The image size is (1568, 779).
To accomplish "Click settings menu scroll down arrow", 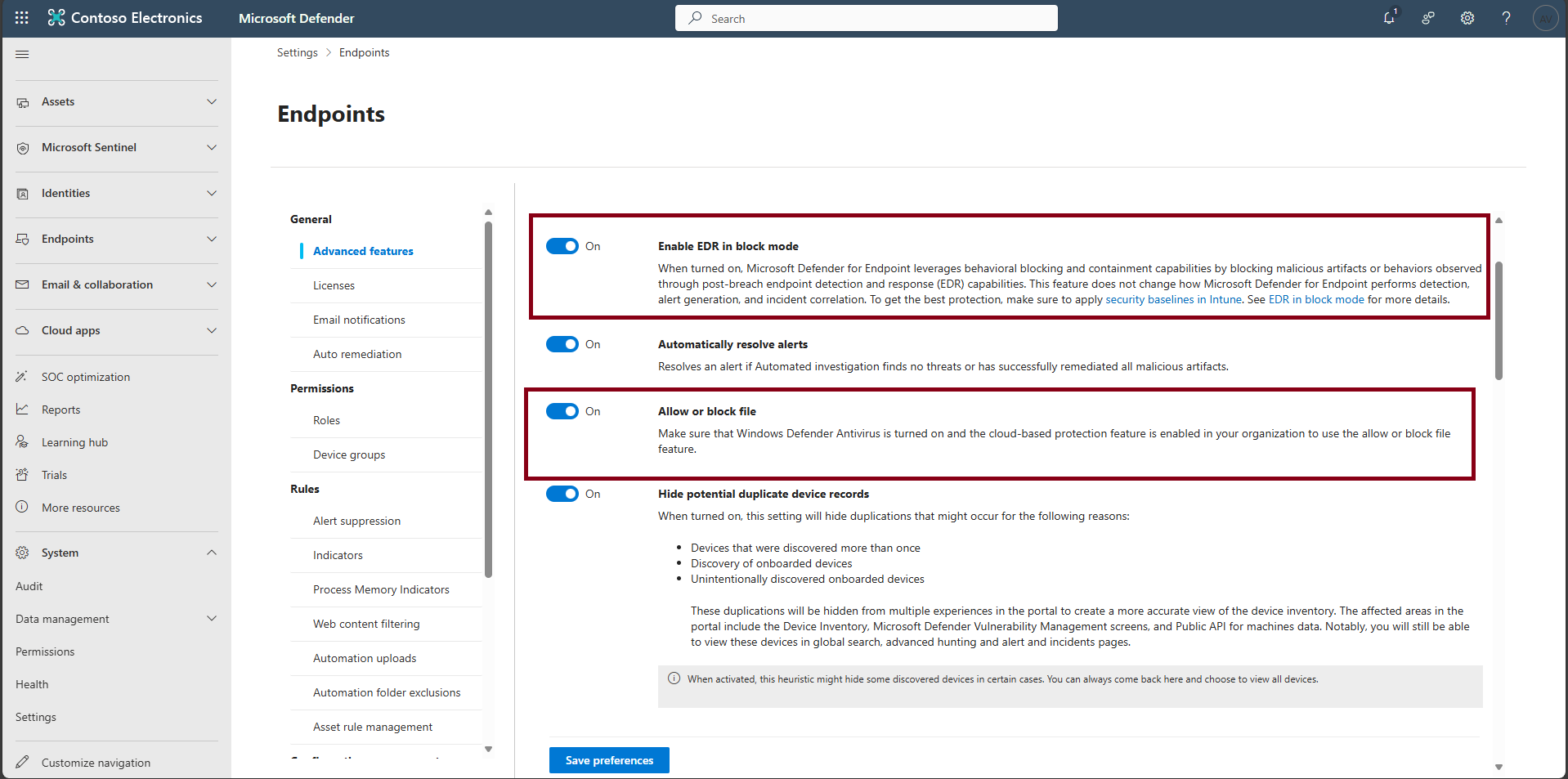I will (488, 749).
